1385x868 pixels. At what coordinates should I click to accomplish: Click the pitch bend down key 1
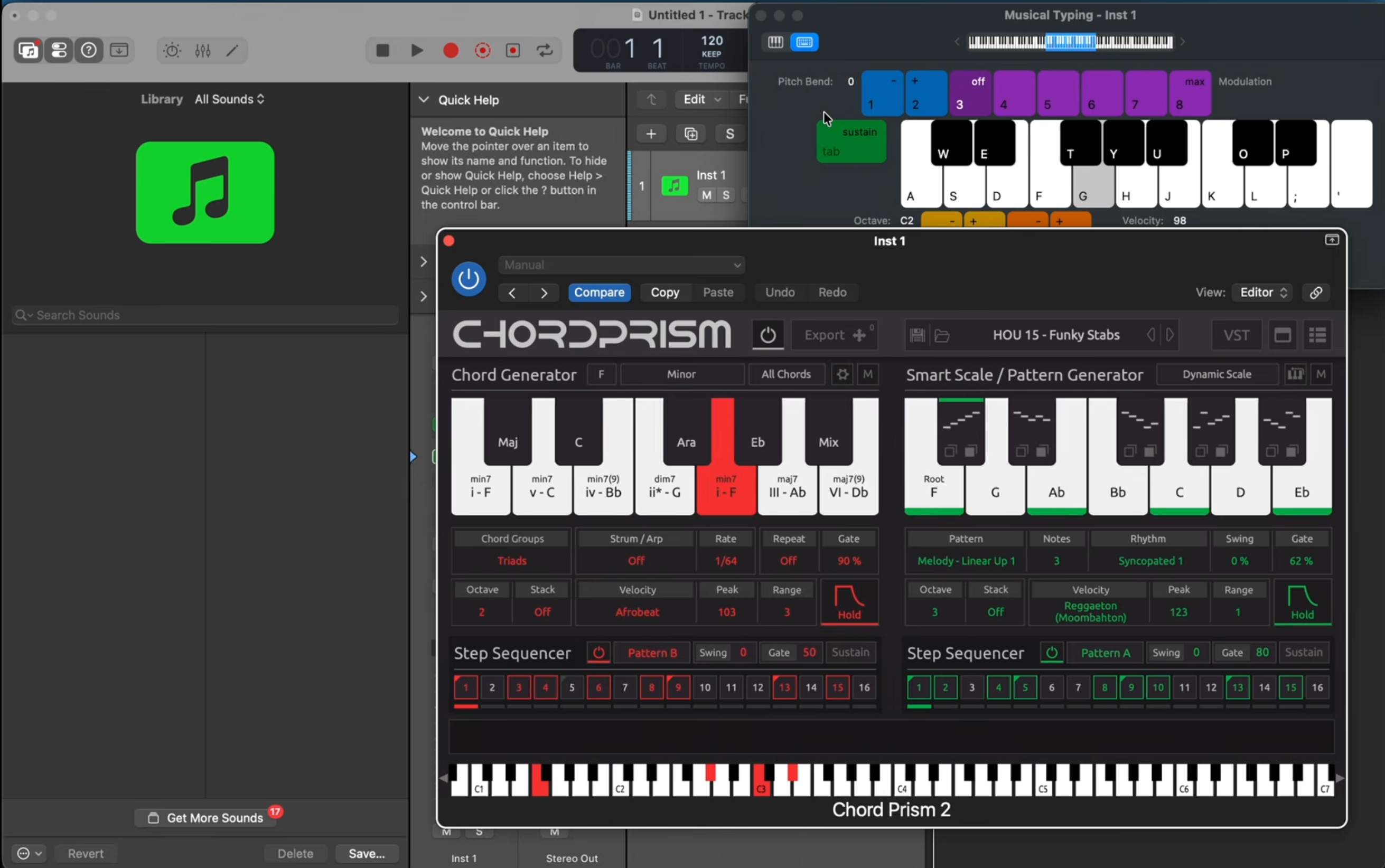882,93
